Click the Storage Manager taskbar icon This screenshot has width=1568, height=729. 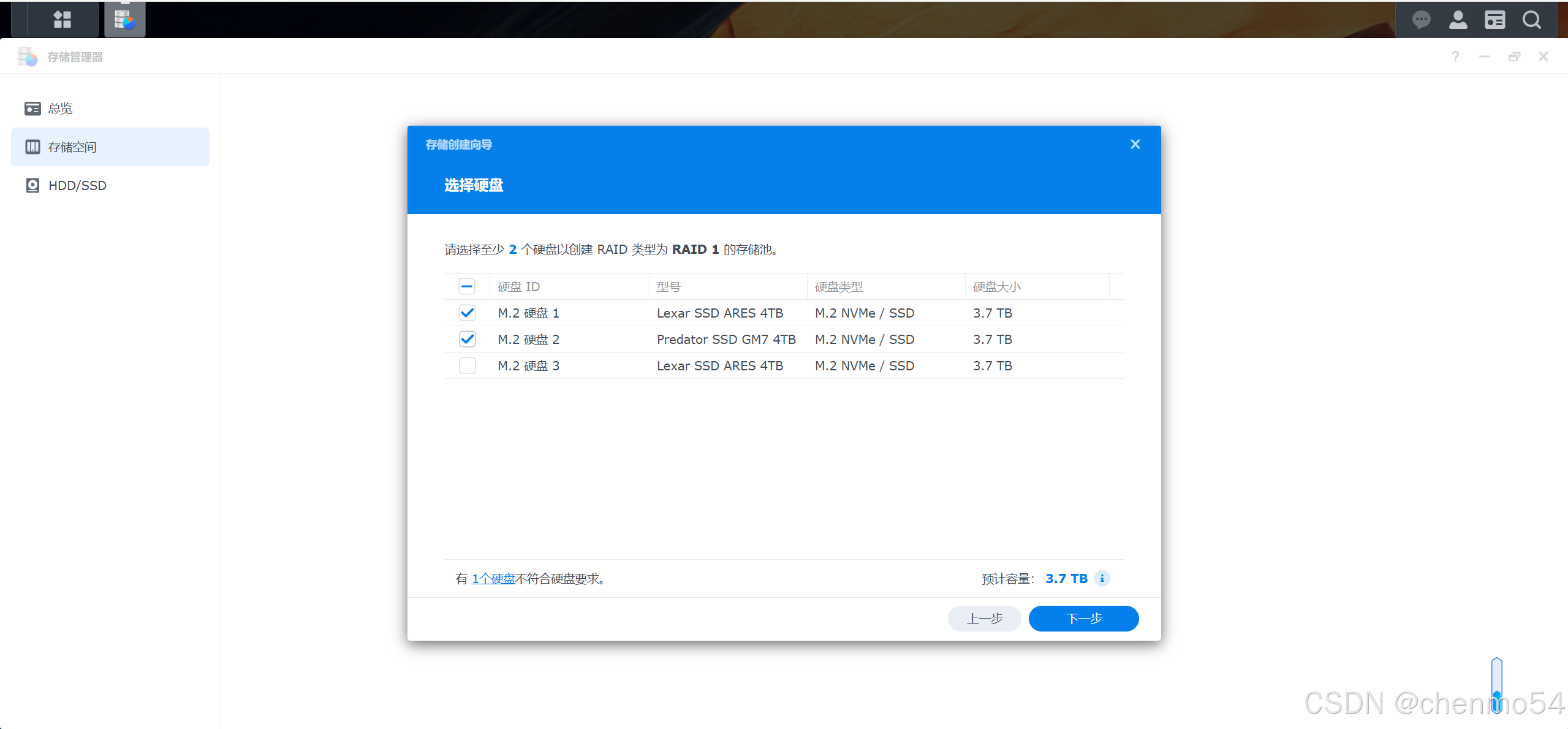point(124,20)
